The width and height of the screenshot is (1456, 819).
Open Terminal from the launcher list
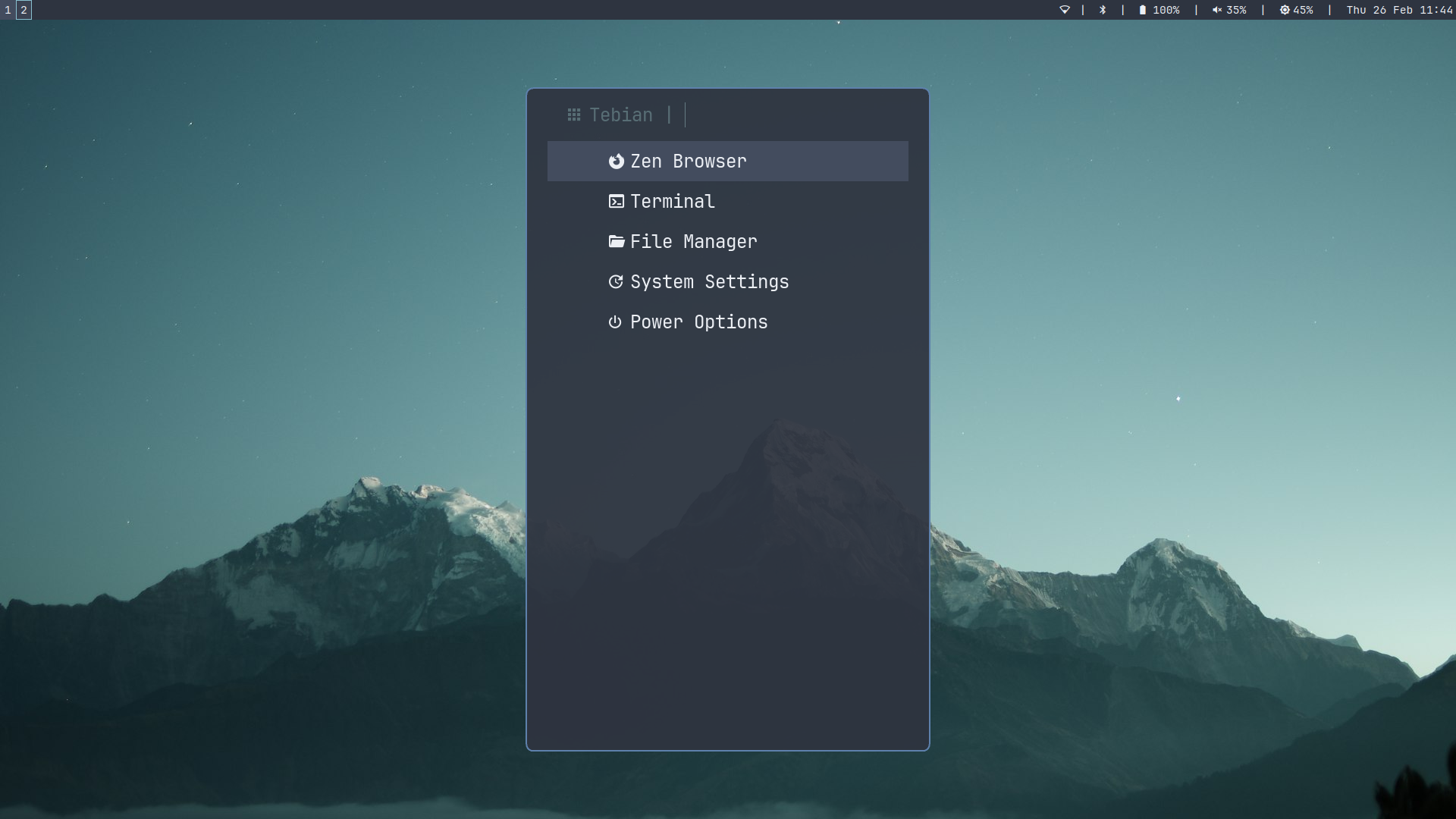672,201
